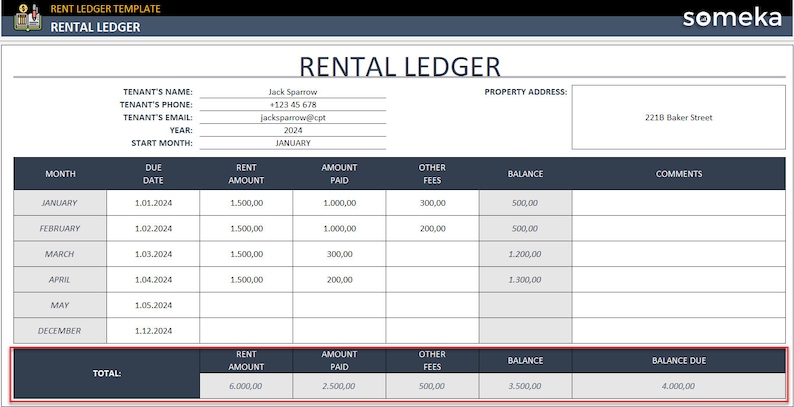Screen dimensions: 794x407
Task: Select due date cell 1.04.2024
Action: tap(153, 279)
